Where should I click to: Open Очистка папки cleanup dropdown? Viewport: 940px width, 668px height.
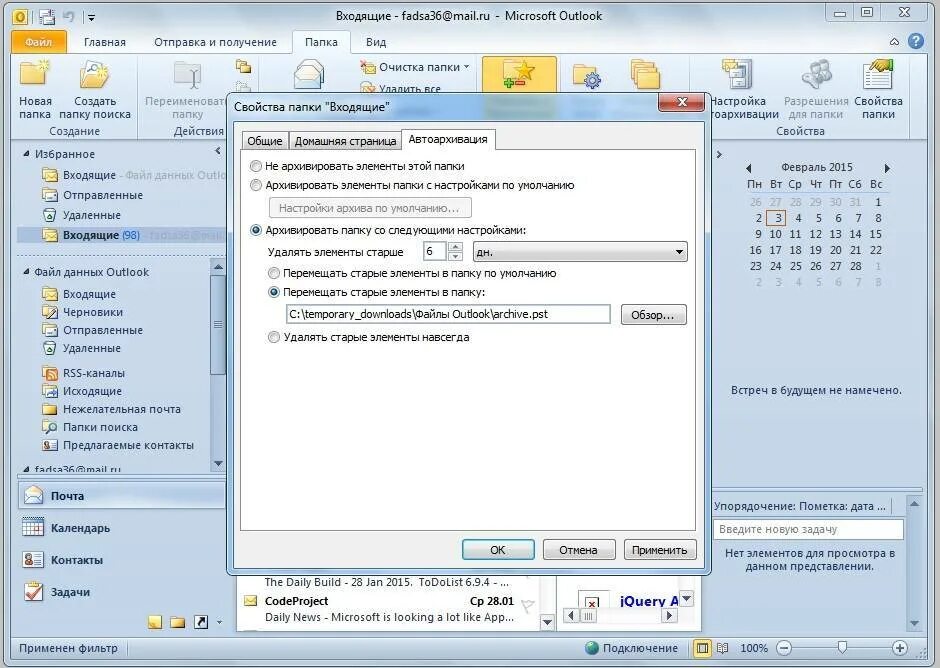click(415, 67)
